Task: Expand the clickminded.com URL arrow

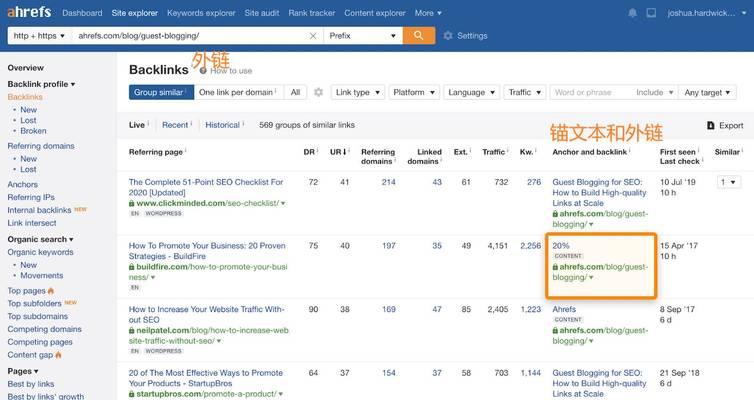Action: 283,203
